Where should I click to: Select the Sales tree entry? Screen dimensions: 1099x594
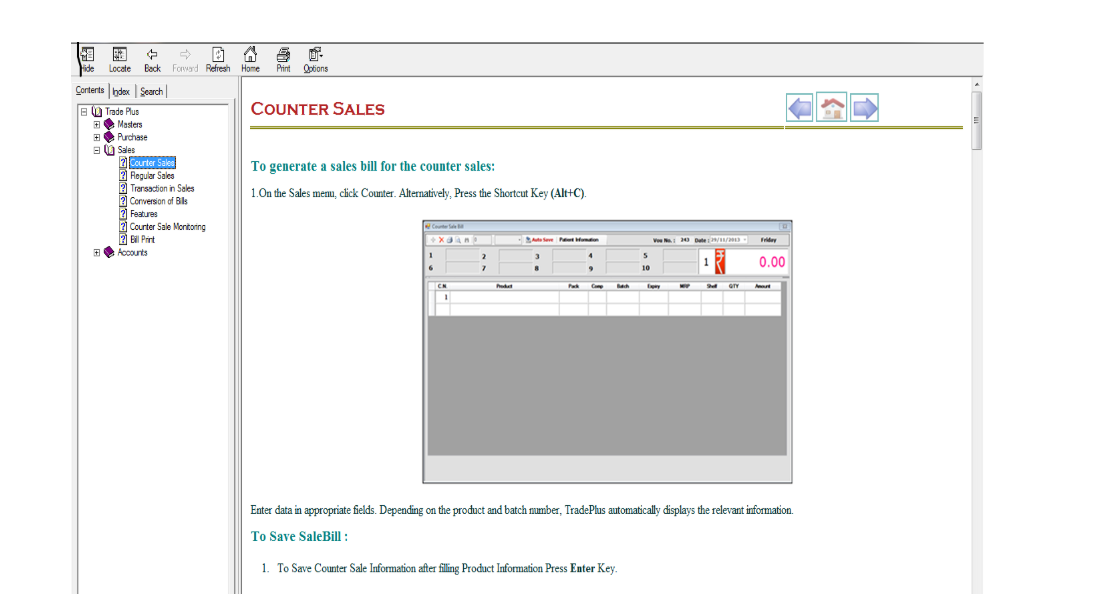126,150
